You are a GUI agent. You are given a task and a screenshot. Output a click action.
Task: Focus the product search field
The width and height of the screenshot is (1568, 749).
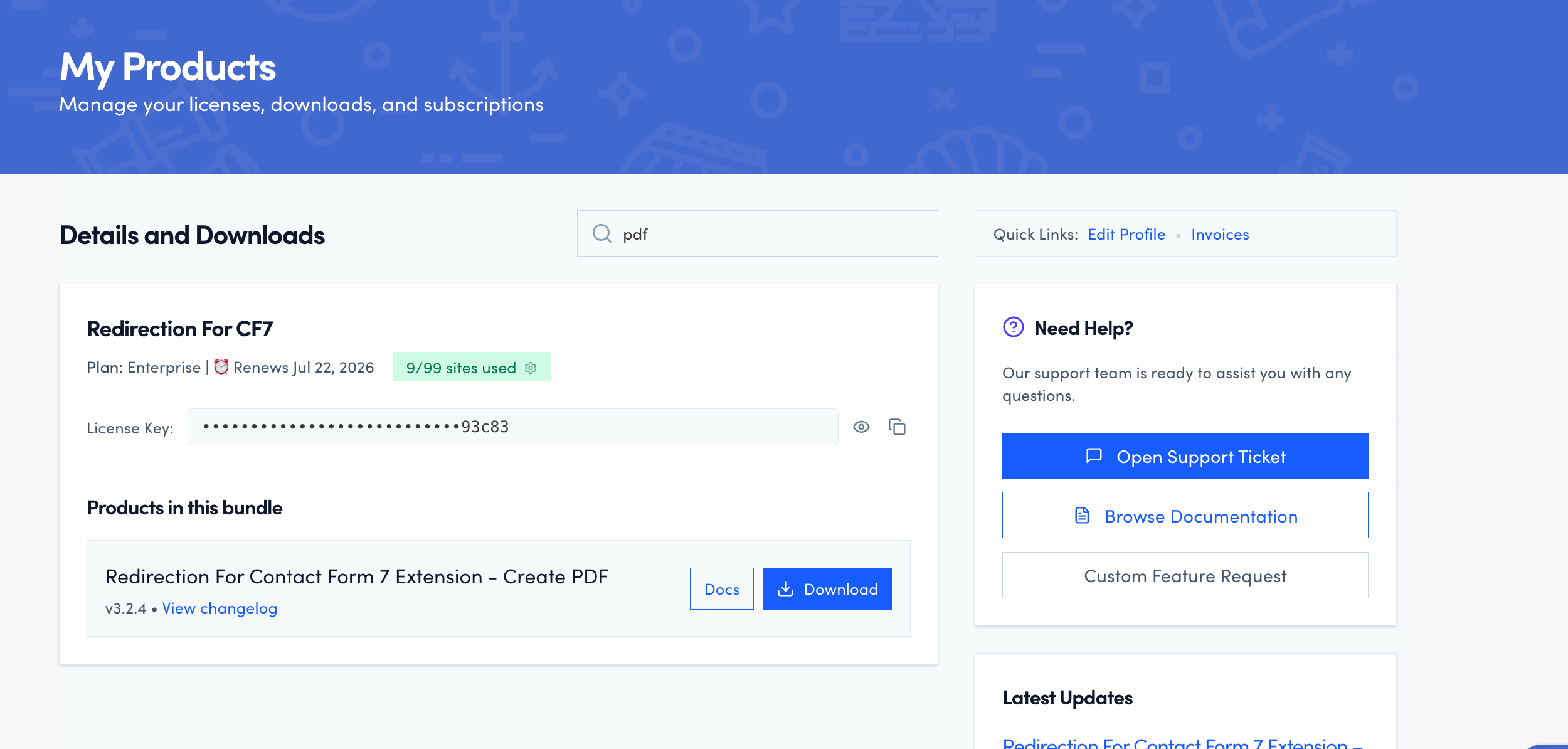771,234
